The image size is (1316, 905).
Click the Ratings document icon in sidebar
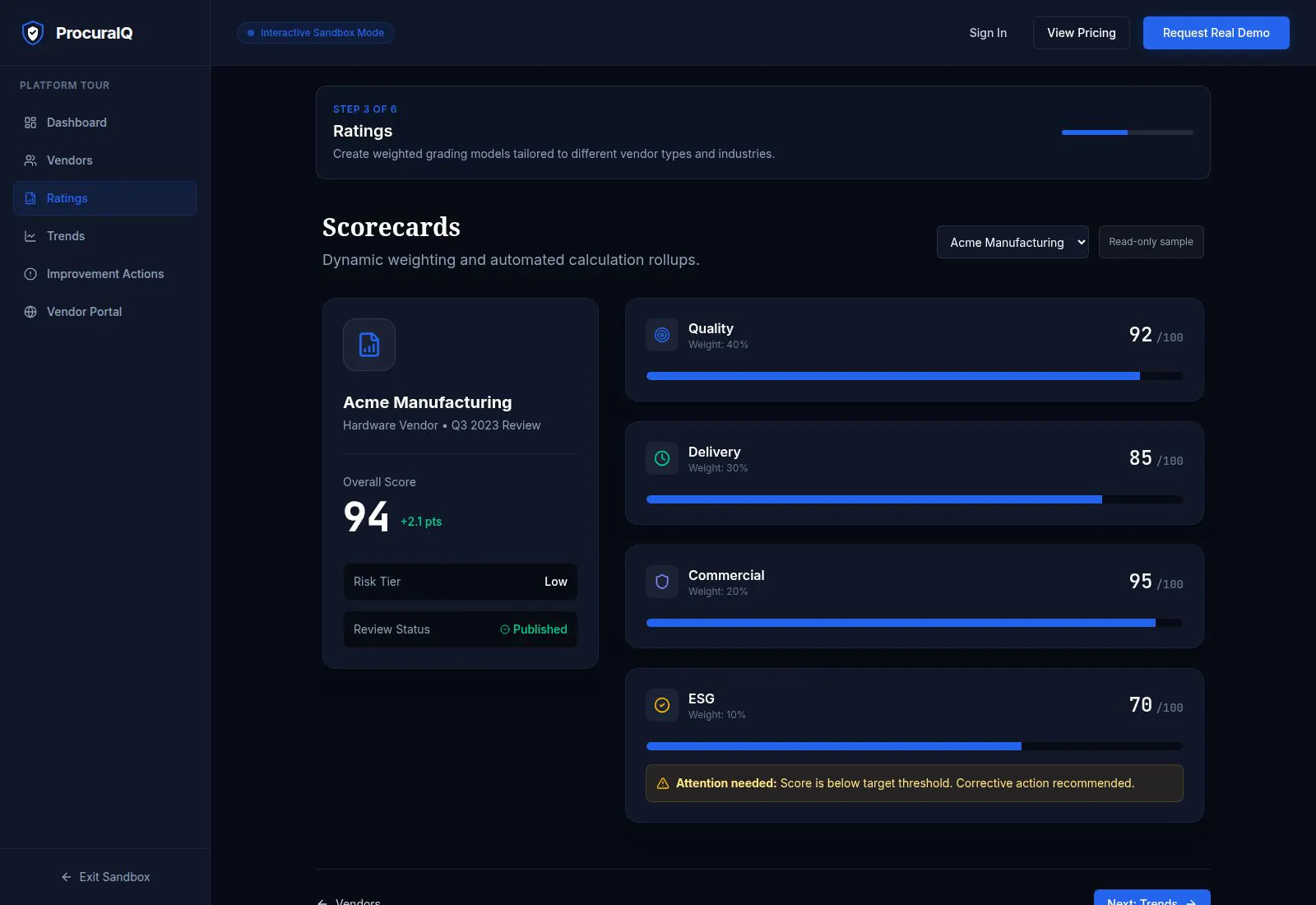click(30, 198)
